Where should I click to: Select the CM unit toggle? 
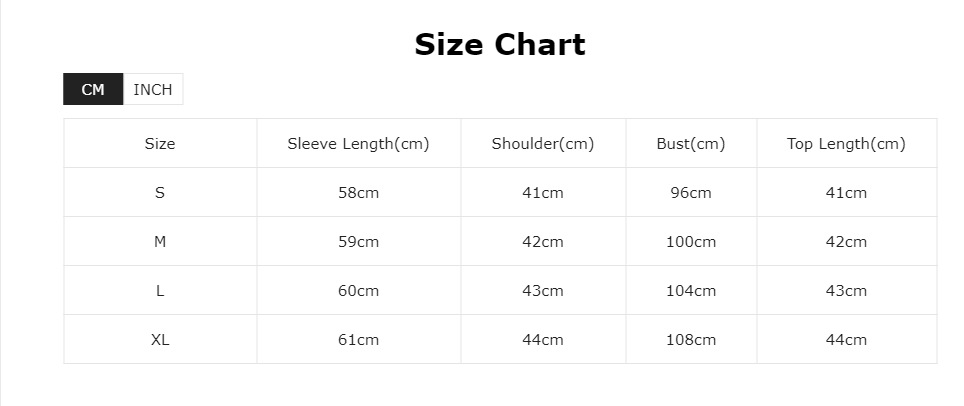[x=93, y=89]
